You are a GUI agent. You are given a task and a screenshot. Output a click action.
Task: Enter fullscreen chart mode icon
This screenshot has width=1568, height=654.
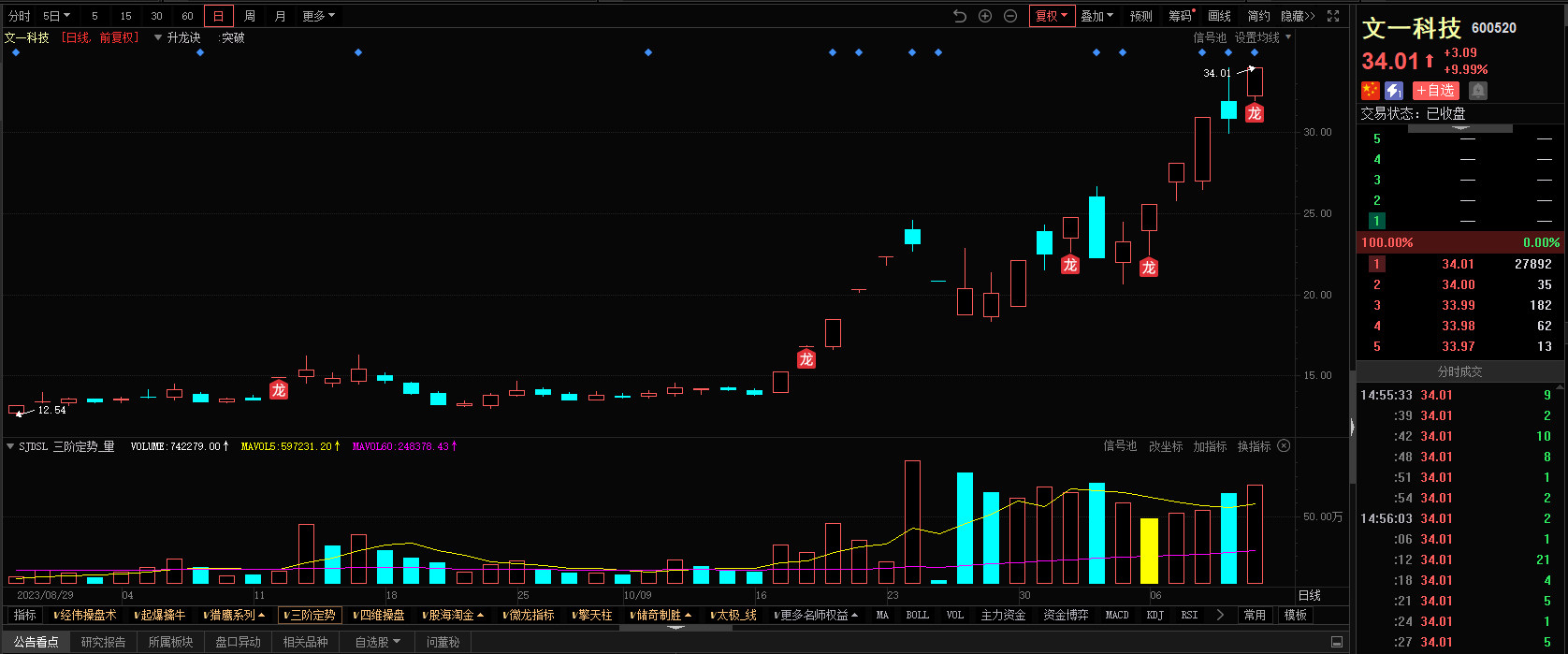1333,16
